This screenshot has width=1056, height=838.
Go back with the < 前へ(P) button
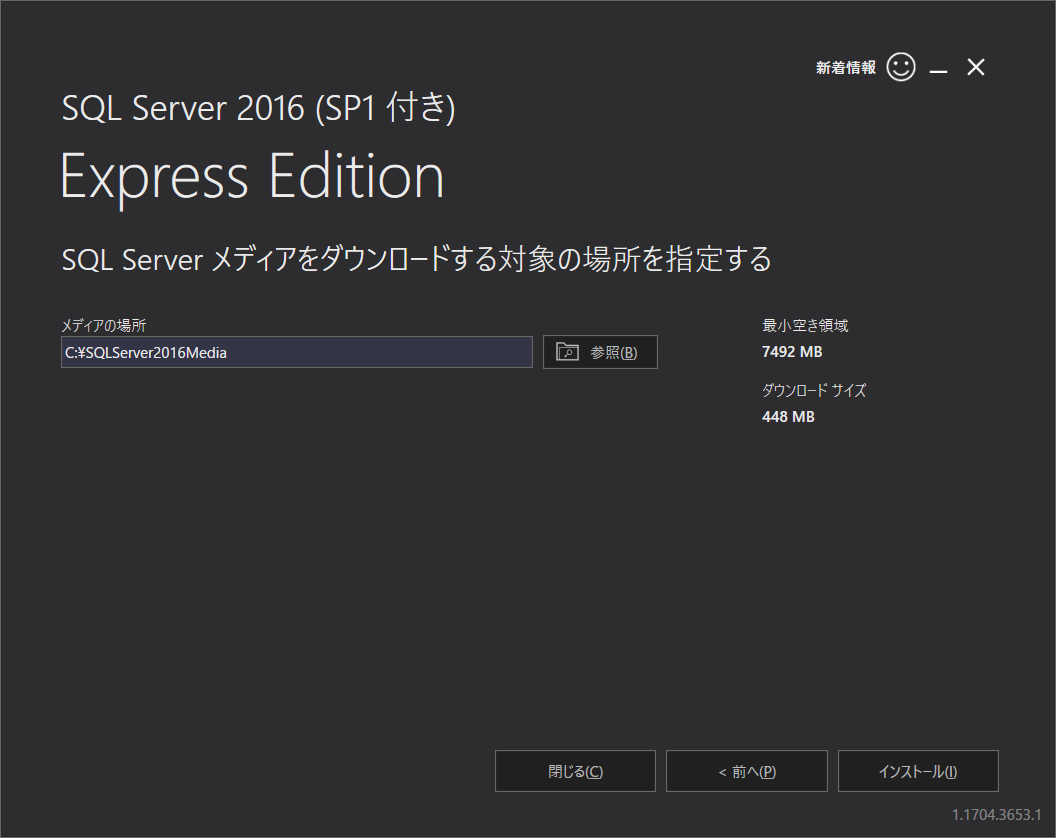tap(747, 771)
